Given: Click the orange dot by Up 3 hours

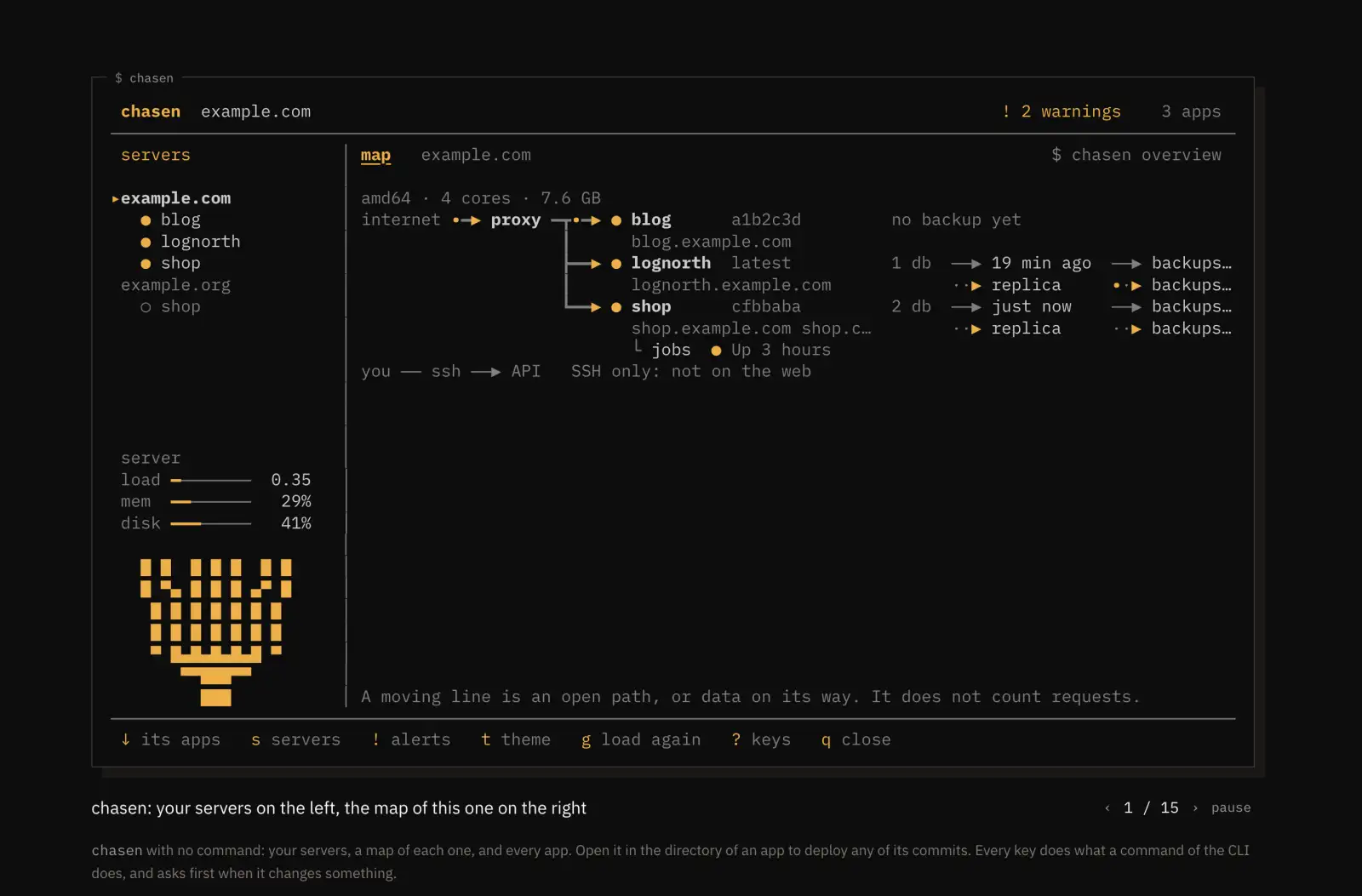Looking at the screenshot, I should pyautogui.click(x=716, y=351).
